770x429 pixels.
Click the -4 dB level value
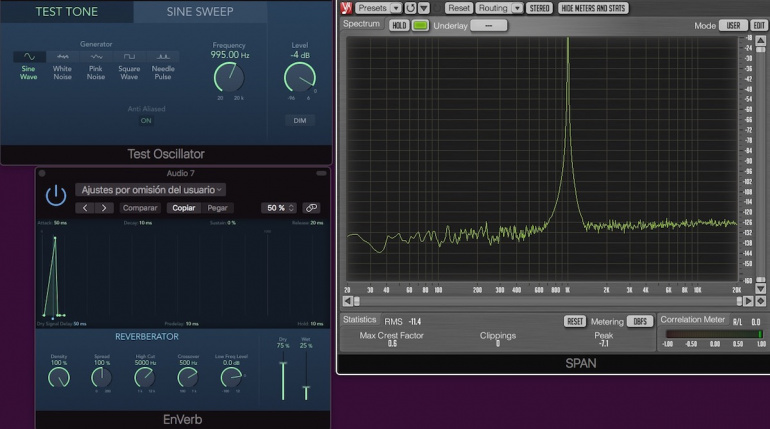point(300,55)
